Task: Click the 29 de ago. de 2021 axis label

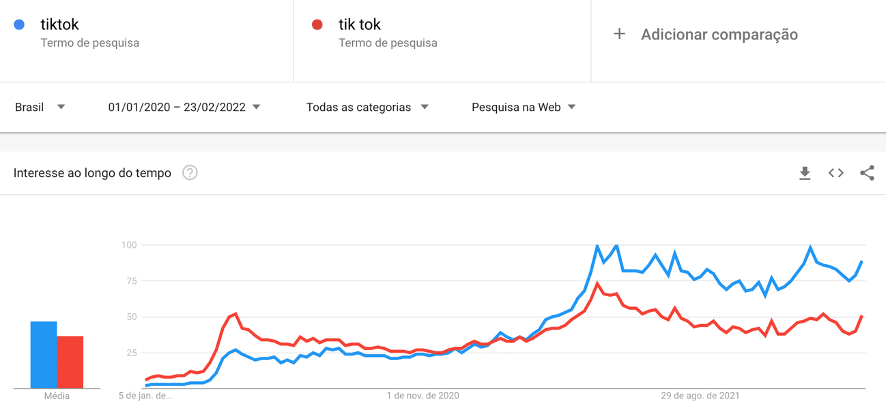Action: (x=700, y=396)
